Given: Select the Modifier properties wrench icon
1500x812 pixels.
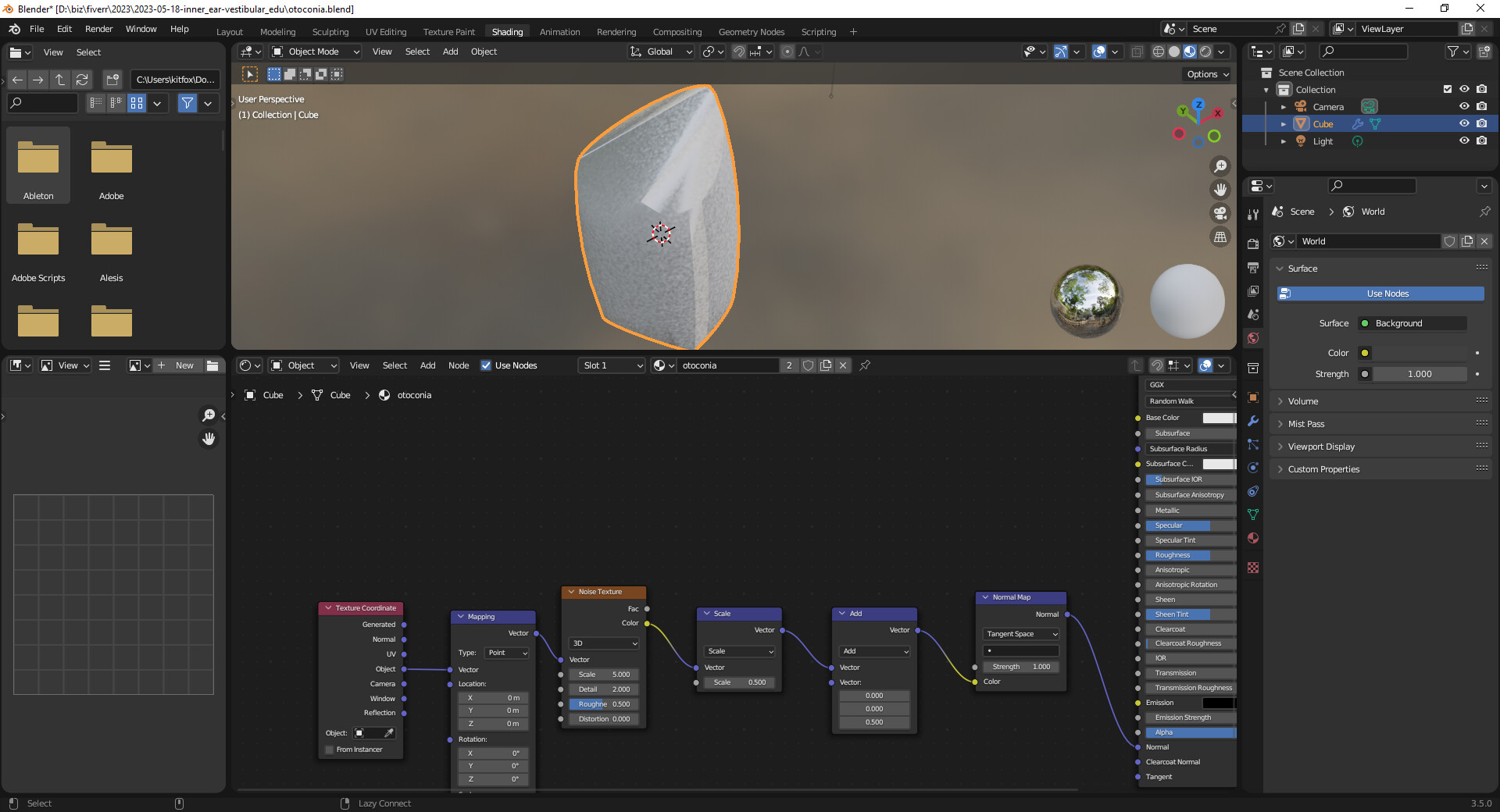Looking at the screenshot, I should point(1253,419).
